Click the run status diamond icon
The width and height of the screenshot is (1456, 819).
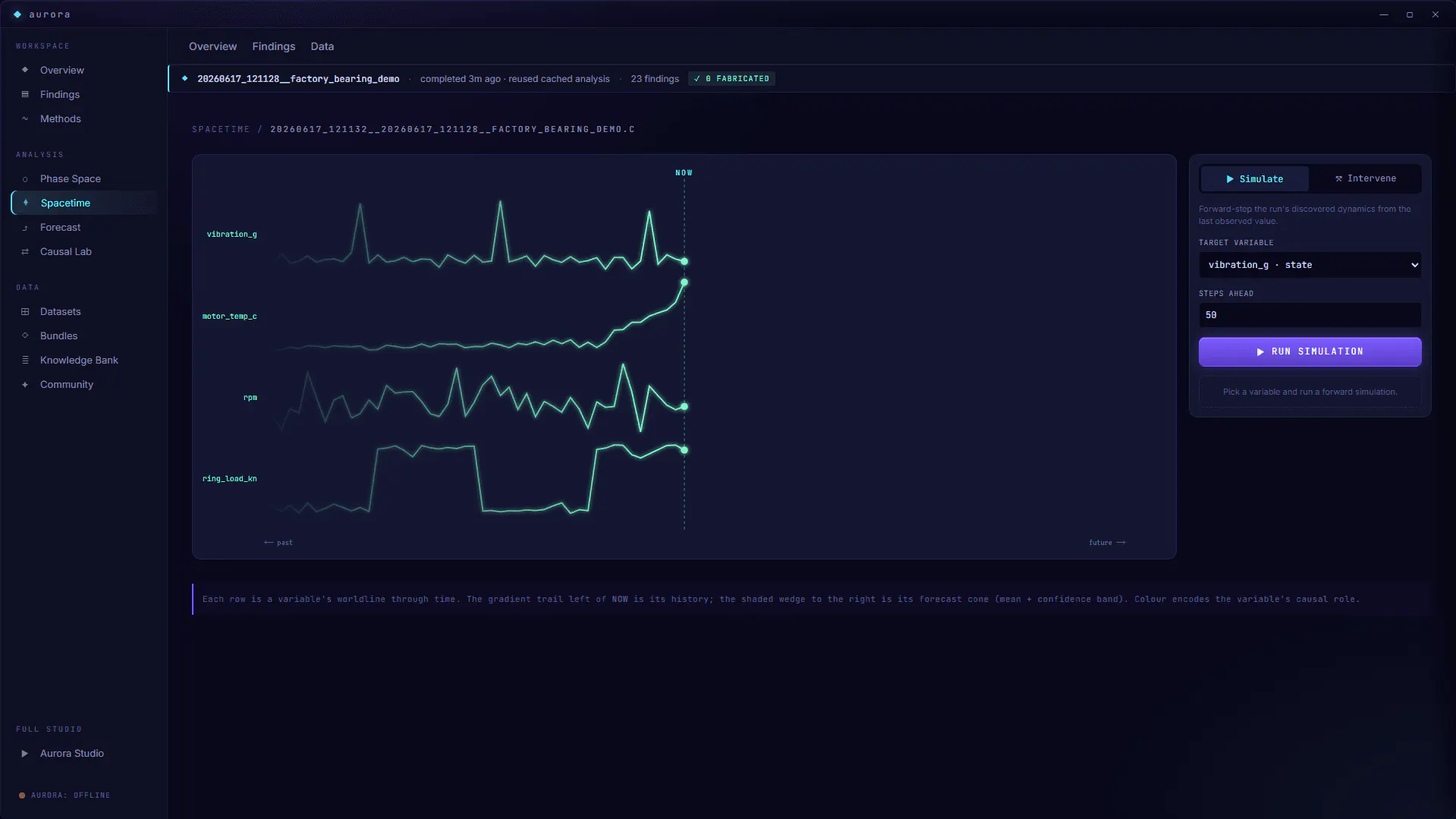coord(184,78)
